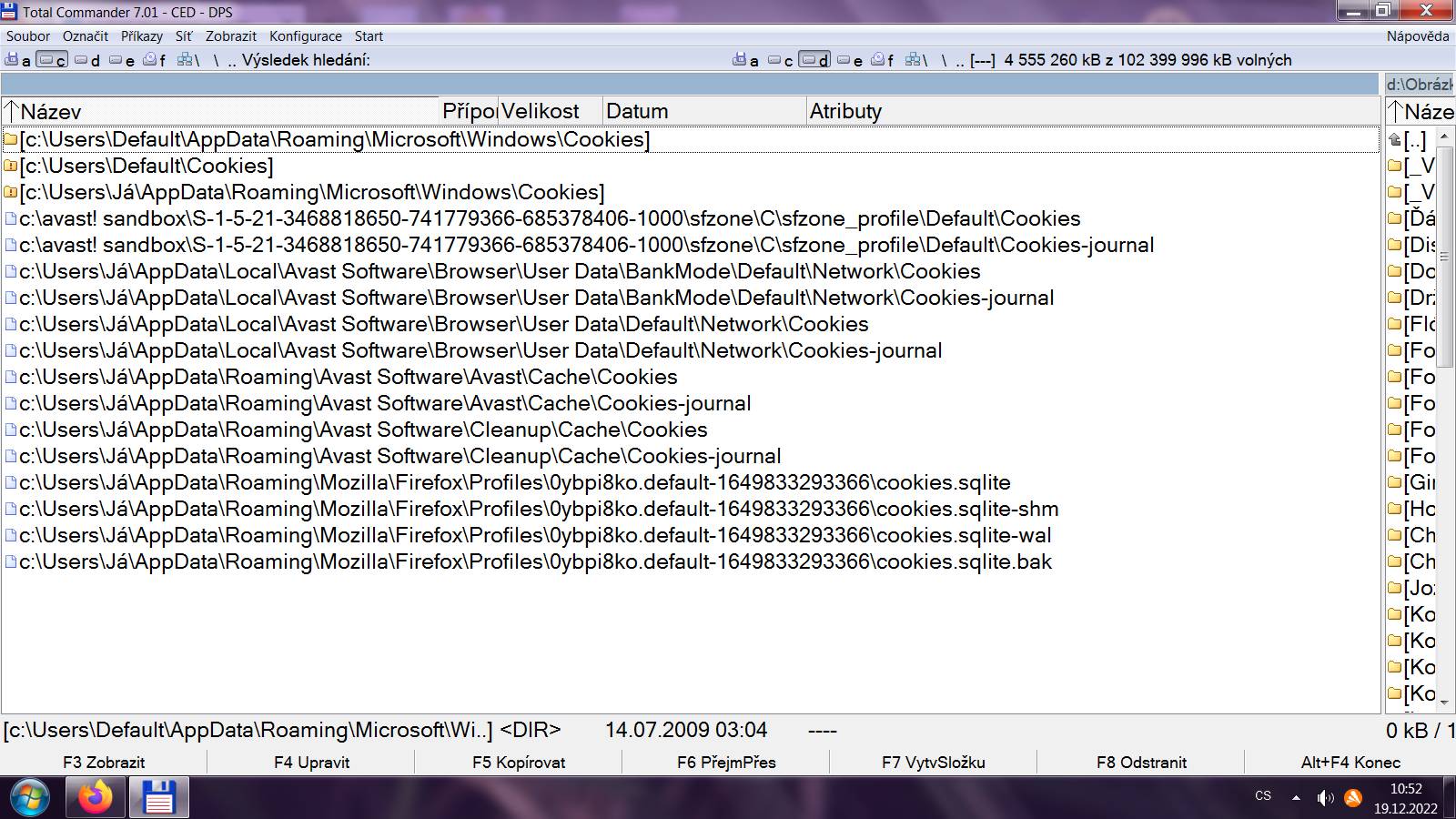Select folder c:\Users\Já\AppData\Roaming\Microsoft\Windows\Cookies
Screen dimensions: 1456x819
click(691, 192)
